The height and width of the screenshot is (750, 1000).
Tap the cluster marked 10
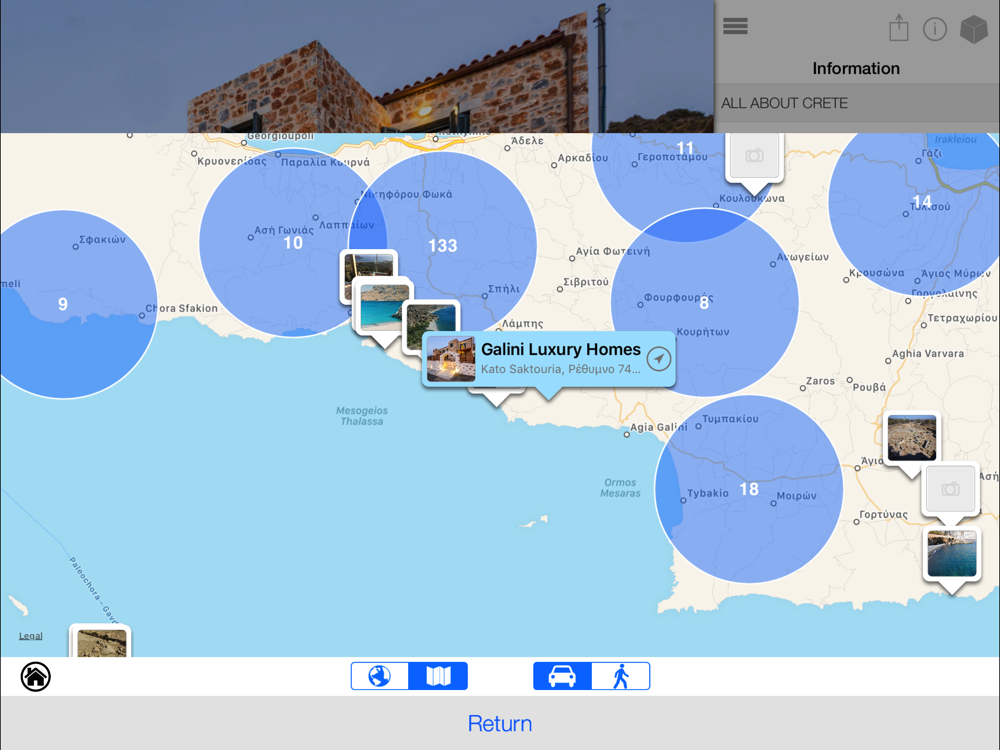tap(293, 242)
